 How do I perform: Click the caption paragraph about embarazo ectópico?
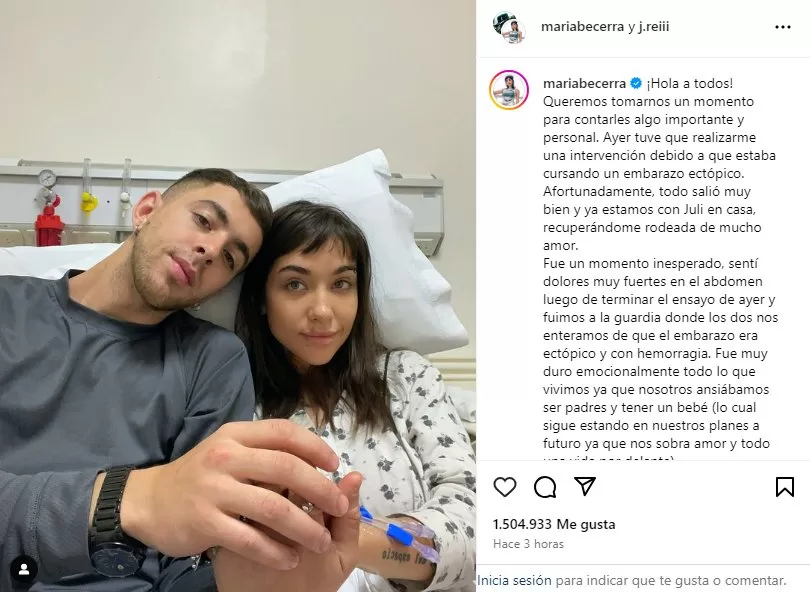659,164
